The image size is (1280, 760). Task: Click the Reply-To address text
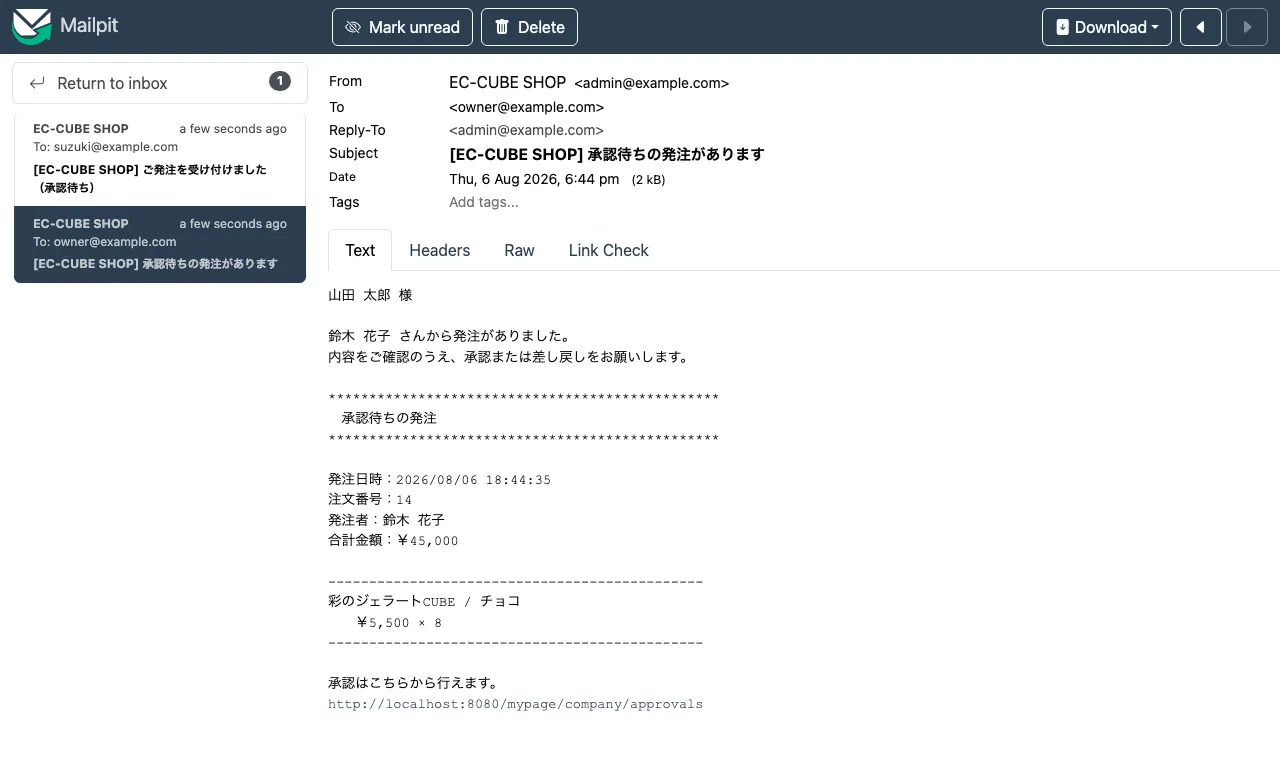[526, 130]
